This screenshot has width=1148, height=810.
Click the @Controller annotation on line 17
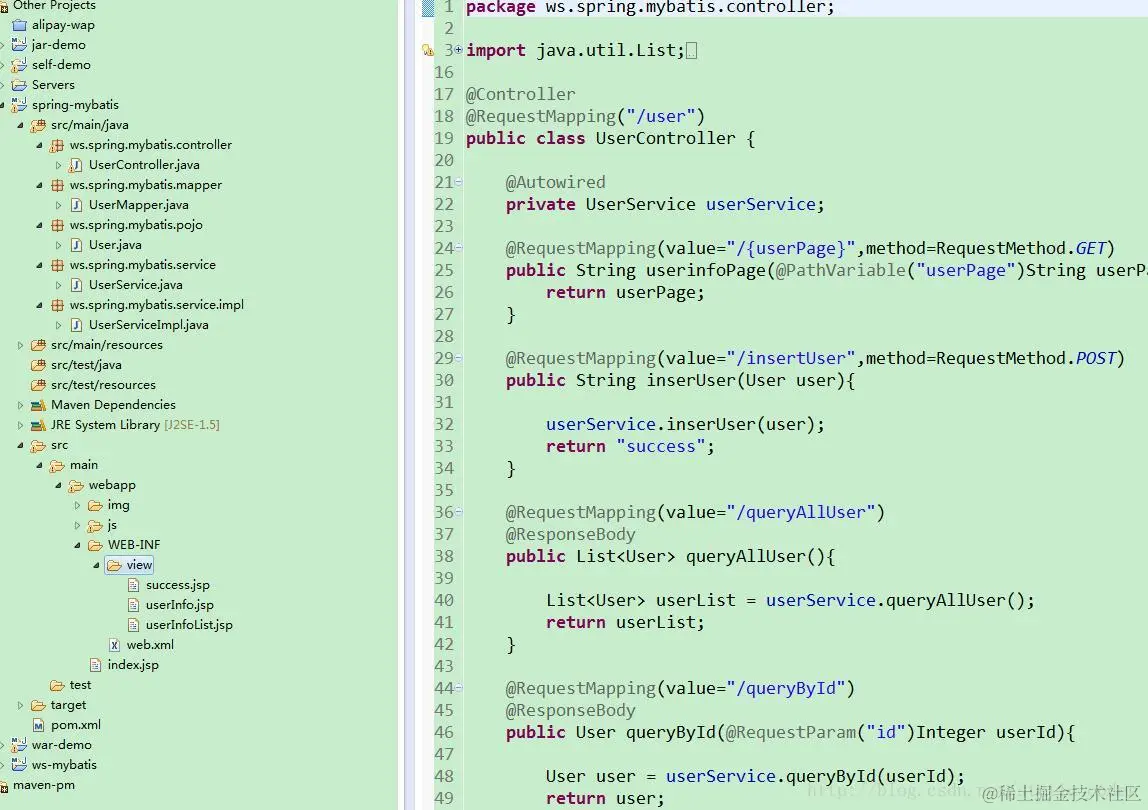click(521, 94)
